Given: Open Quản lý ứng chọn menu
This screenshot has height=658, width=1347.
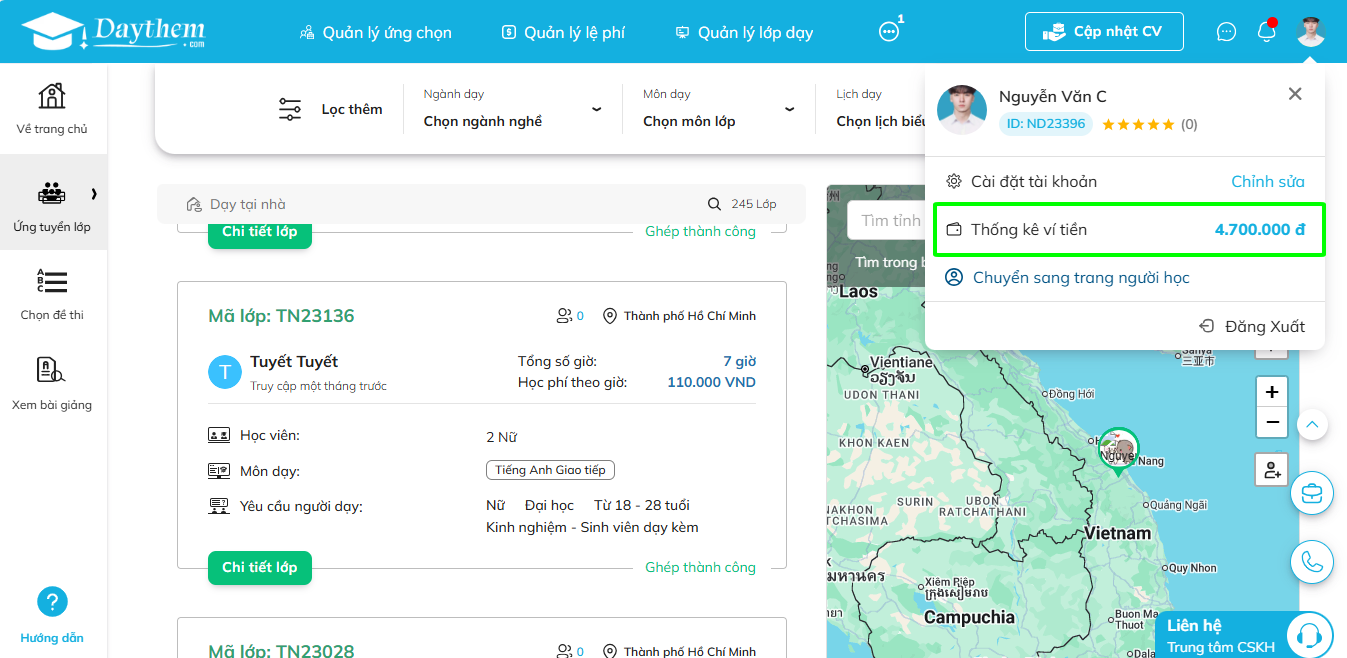Looking at the screenshot, I should click(x=376, y=33).
